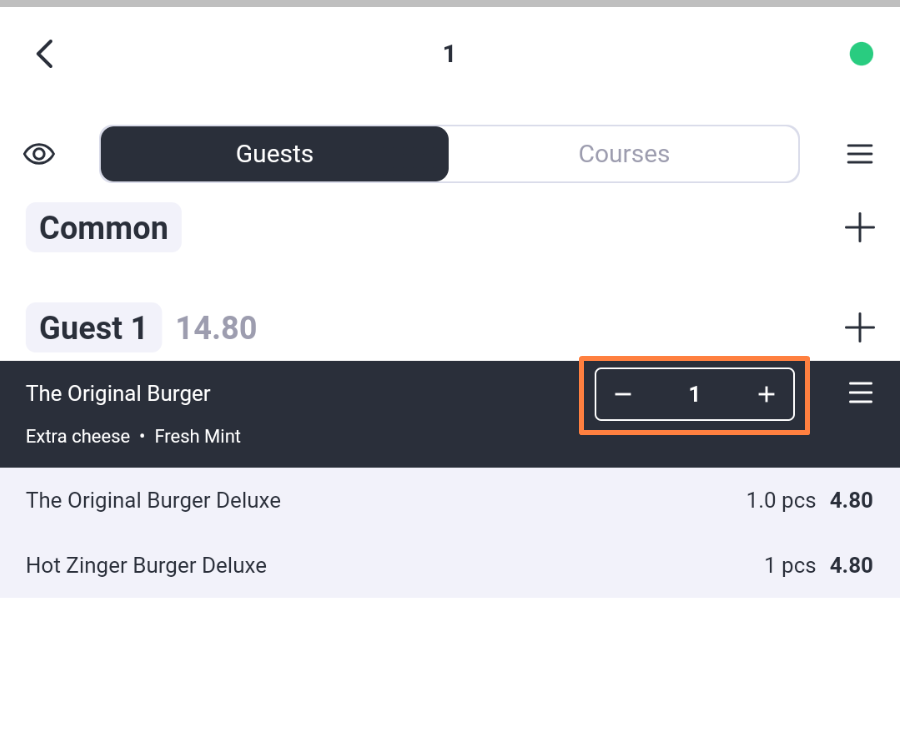Select The Original Burger Deluxe row
Image resolution: width=900 pixels, height=752 pixels.
coord(450,500)
